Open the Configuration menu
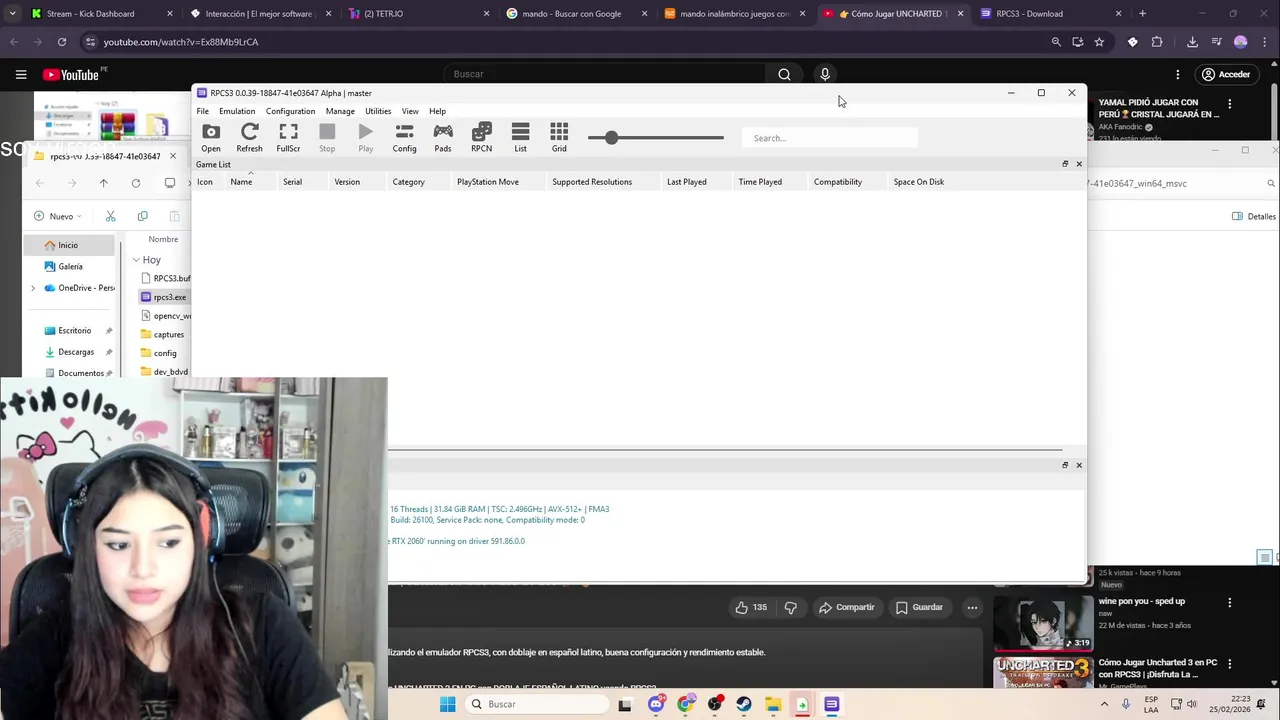Screen dimensions: 1280x720 click(290, 111)
